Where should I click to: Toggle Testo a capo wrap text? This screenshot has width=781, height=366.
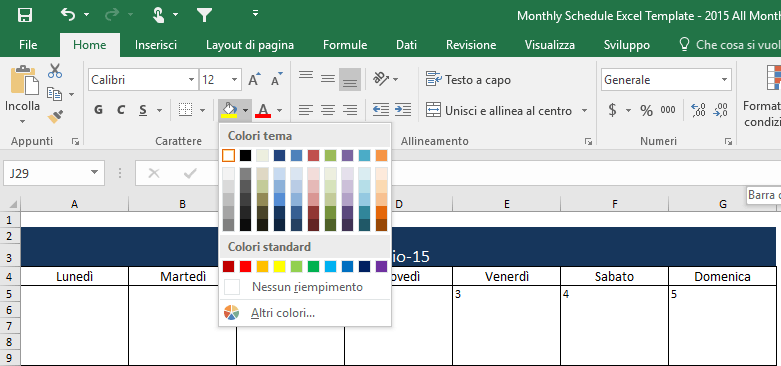(468, 80)
